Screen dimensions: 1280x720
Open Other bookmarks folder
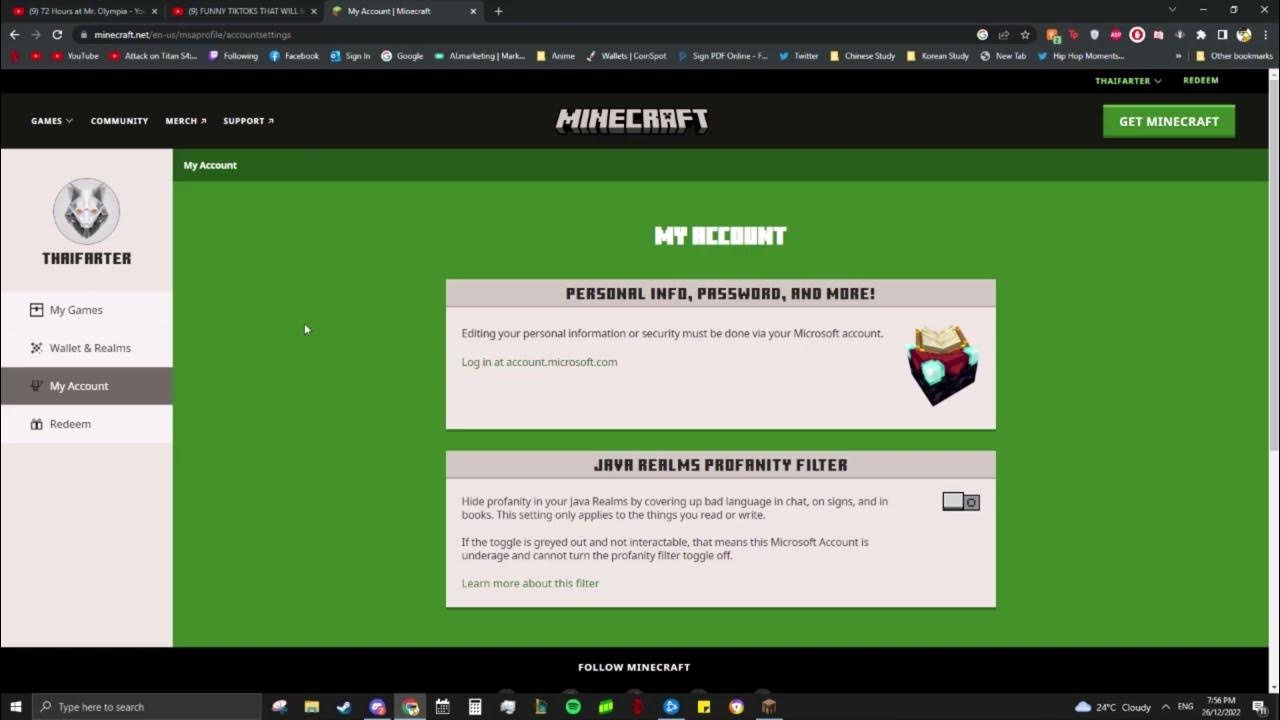tap(1234, 56)
